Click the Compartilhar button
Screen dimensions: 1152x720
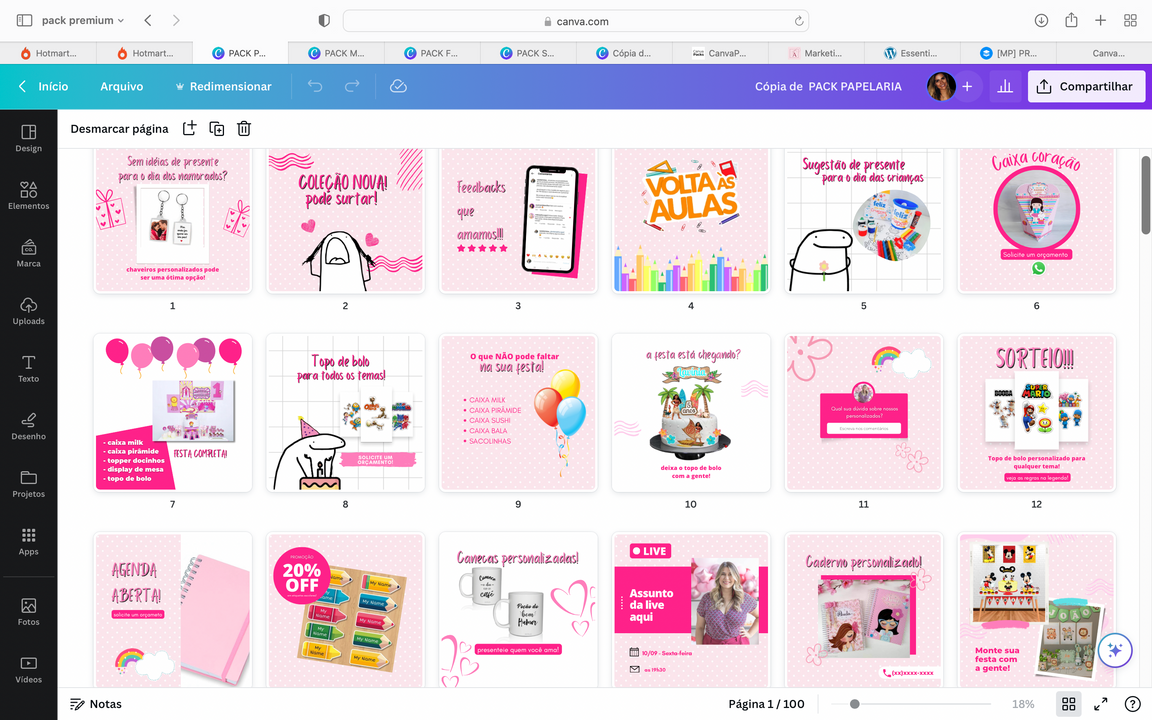(x=1086, y=87)
